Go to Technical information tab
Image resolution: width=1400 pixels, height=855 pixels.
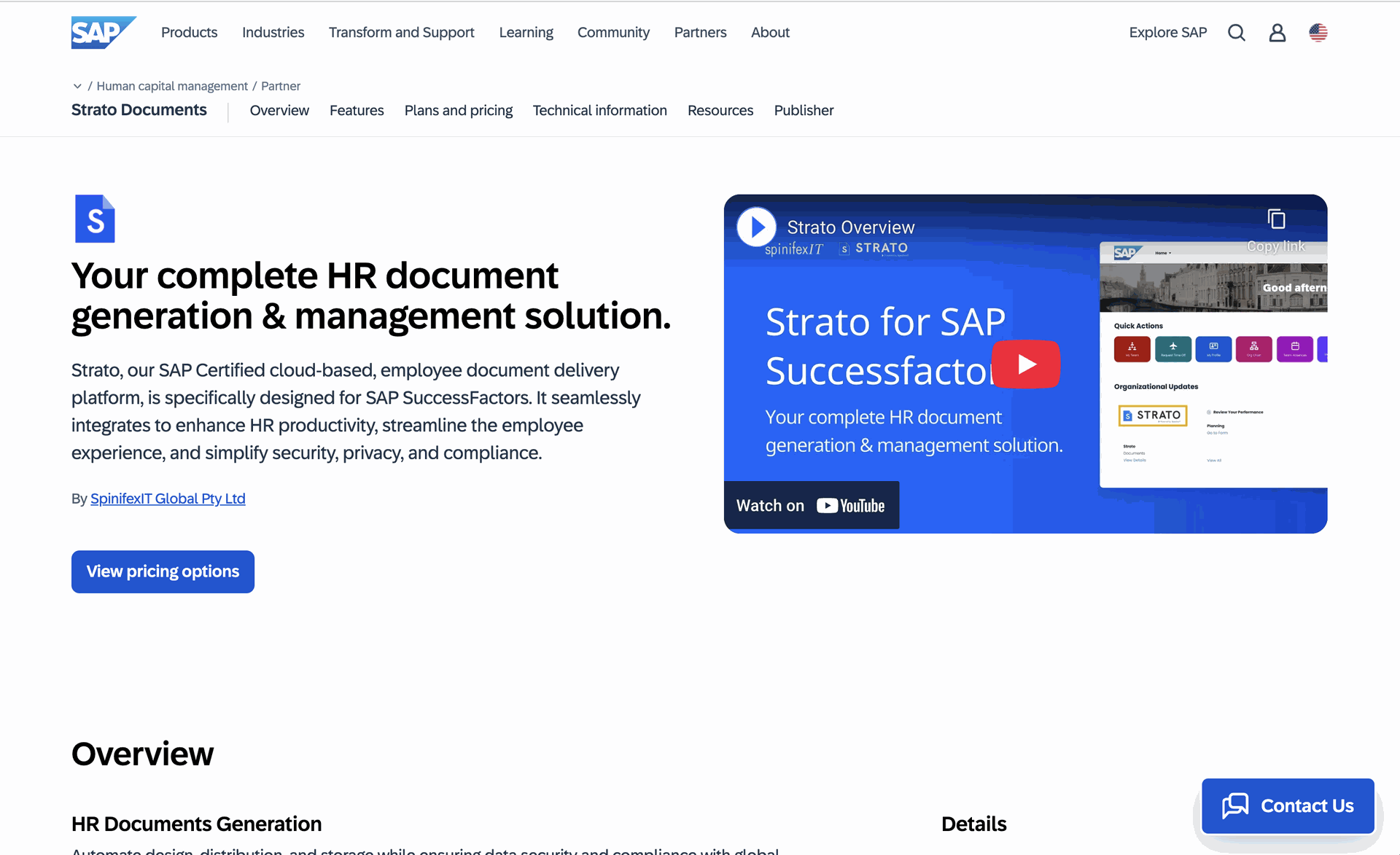[599, 110]
